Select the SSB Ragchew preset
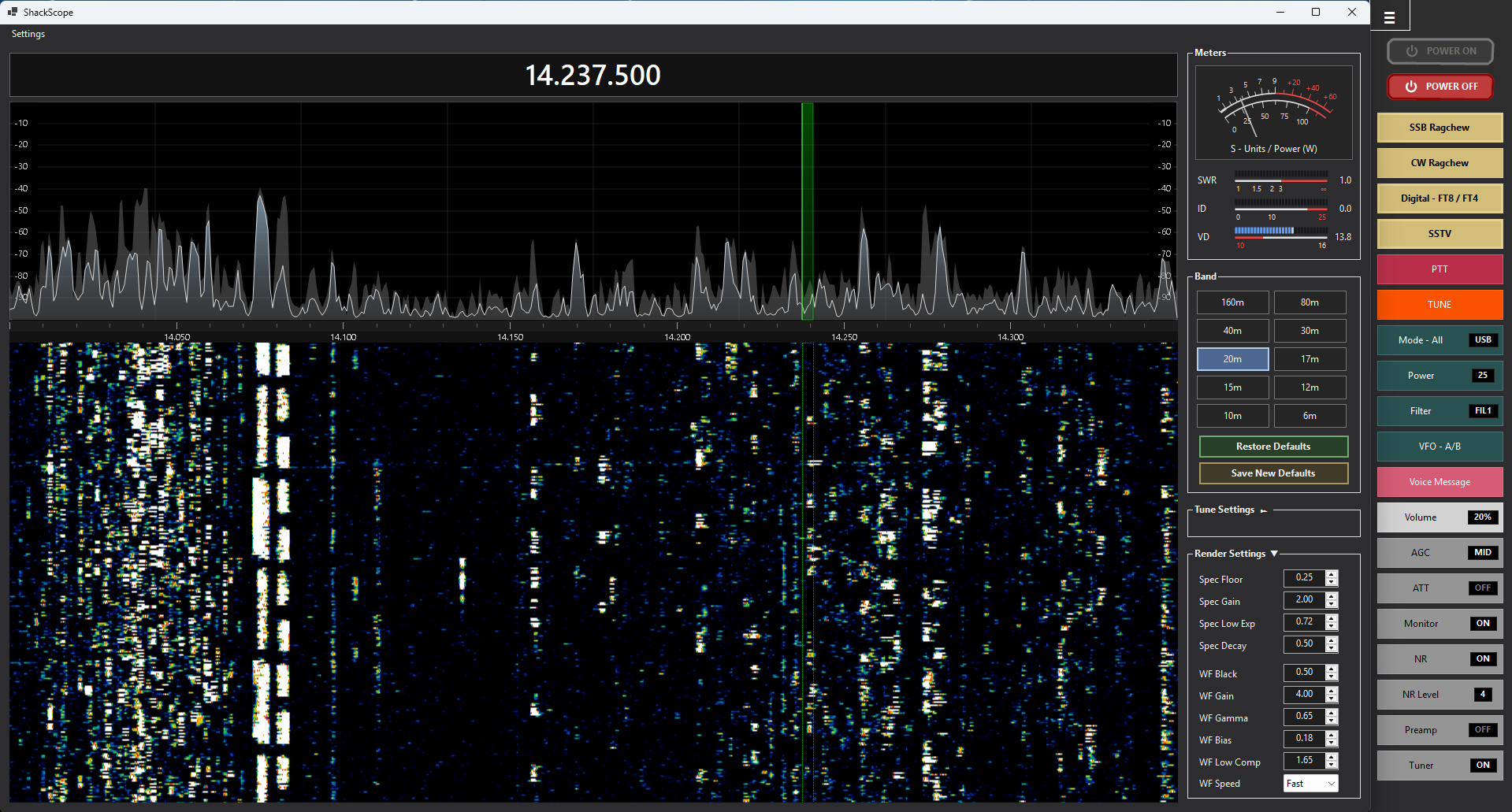Screen dimensions: 1512x812 pos(1440,128)
